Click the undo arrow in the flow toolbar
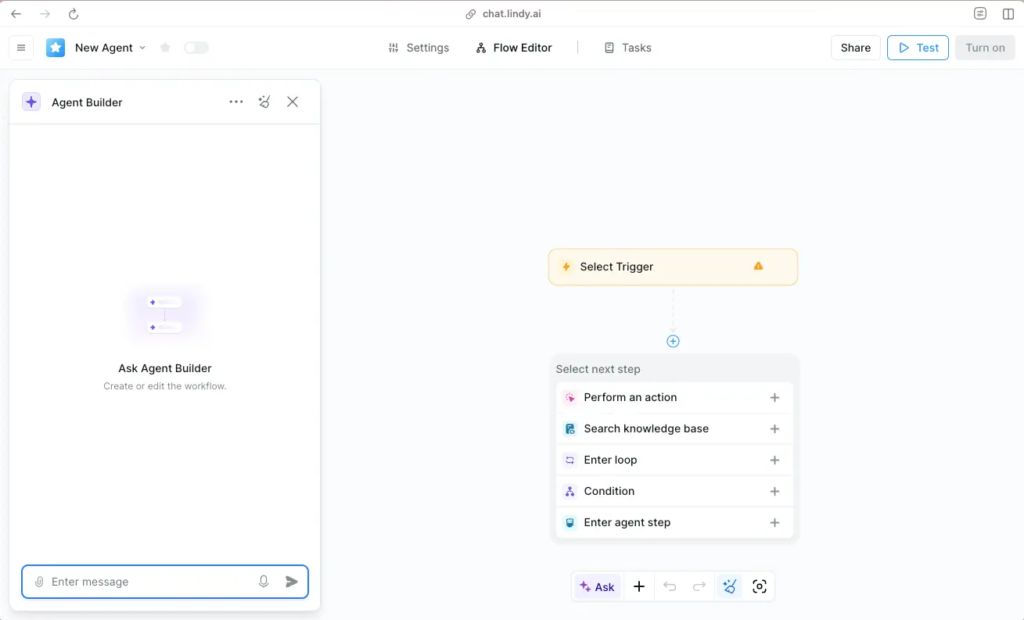The image size is (1024, 620). pos(669,586)
